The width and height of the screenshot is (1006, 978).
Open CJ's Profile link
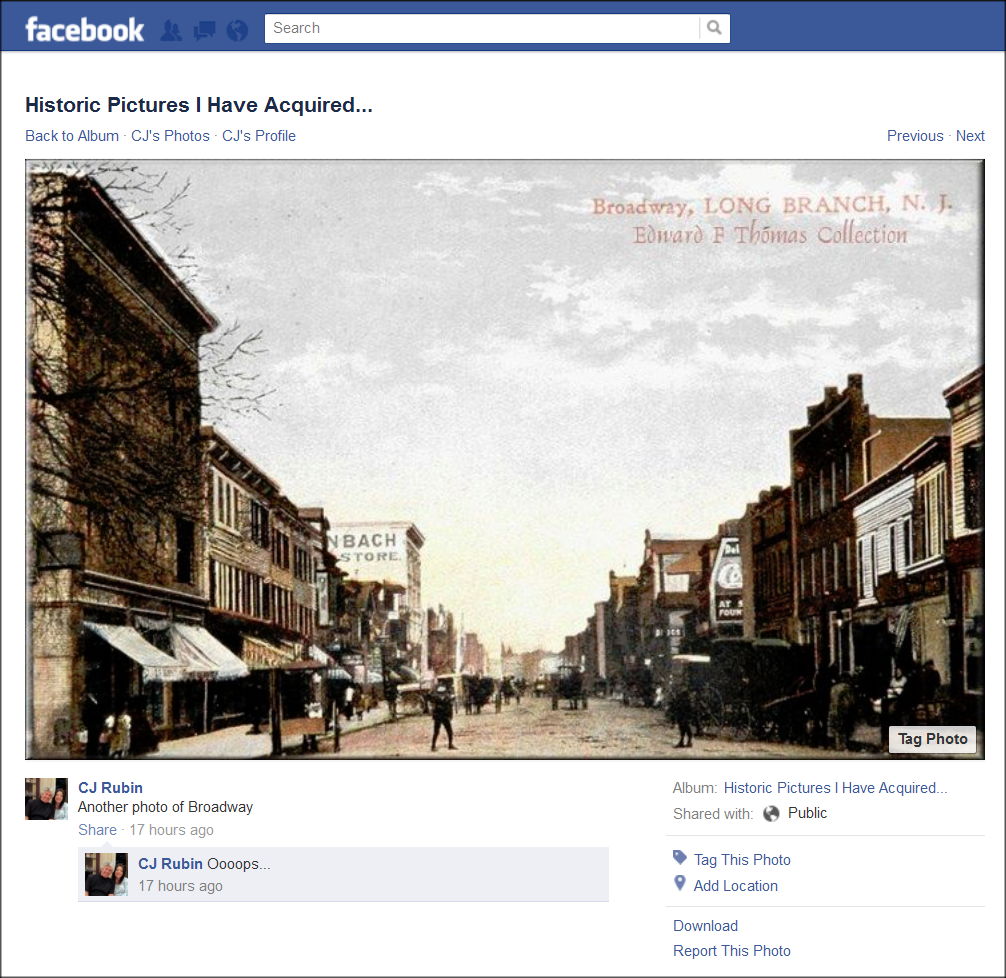tap(259, 136)
